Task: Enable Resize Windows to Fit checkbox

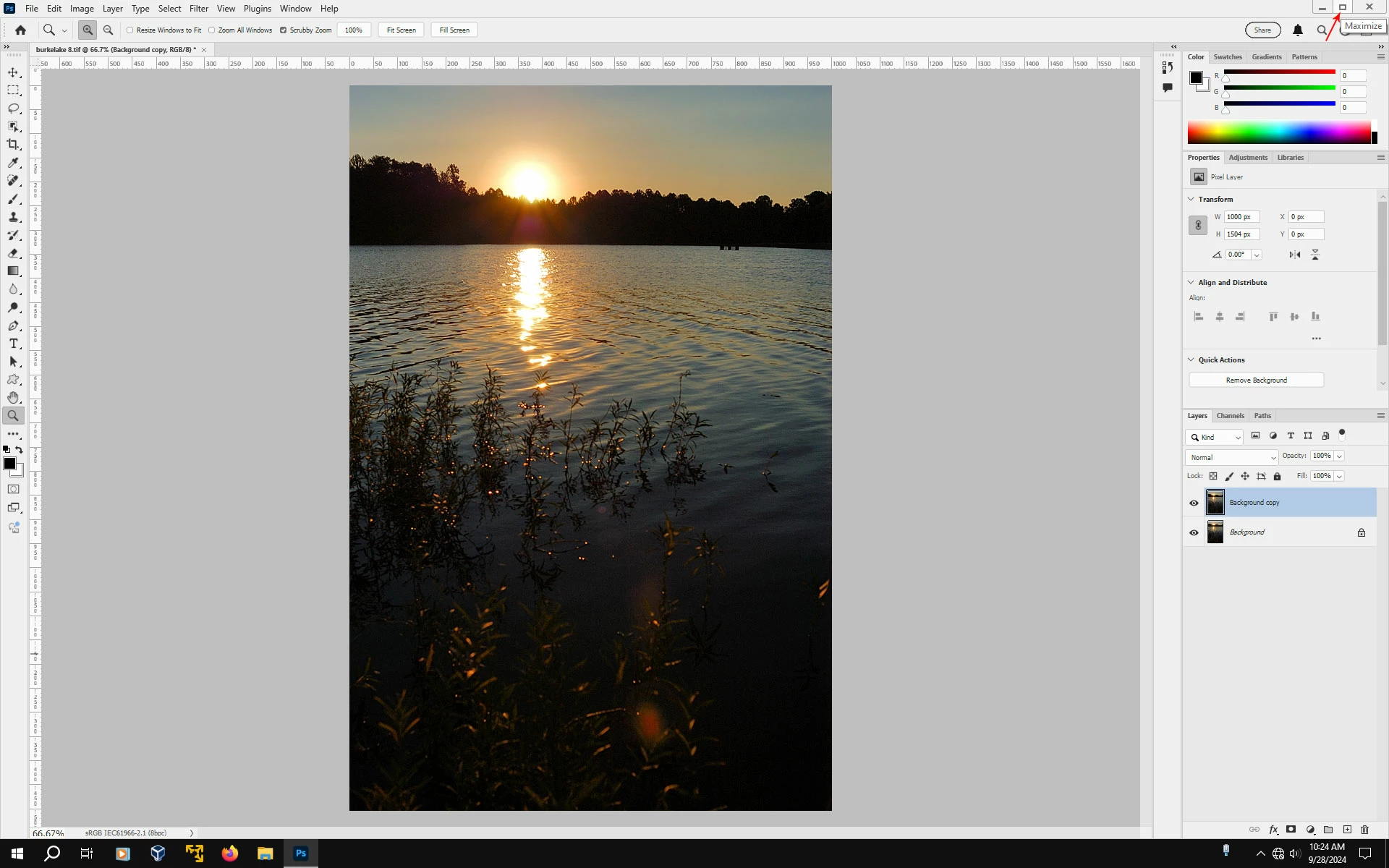Action: click(130, 30)
